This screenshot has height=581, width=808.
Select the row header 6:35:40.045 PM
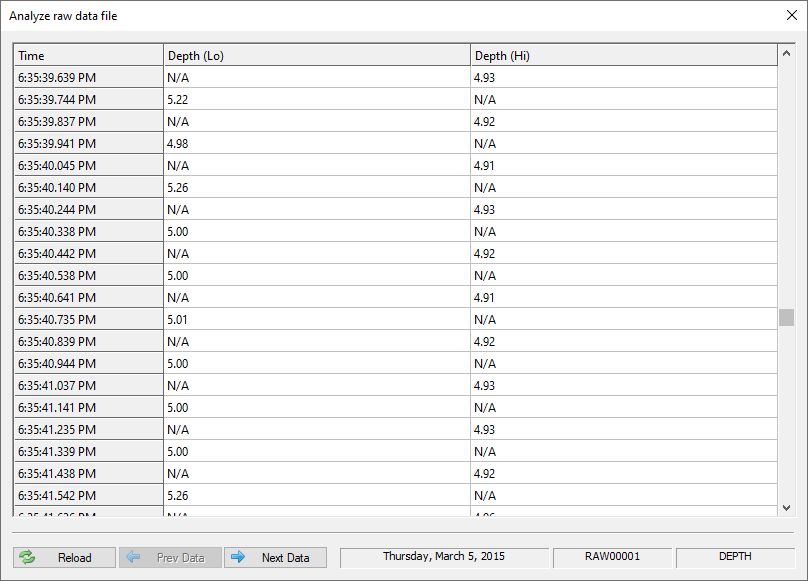pos(89,165)
